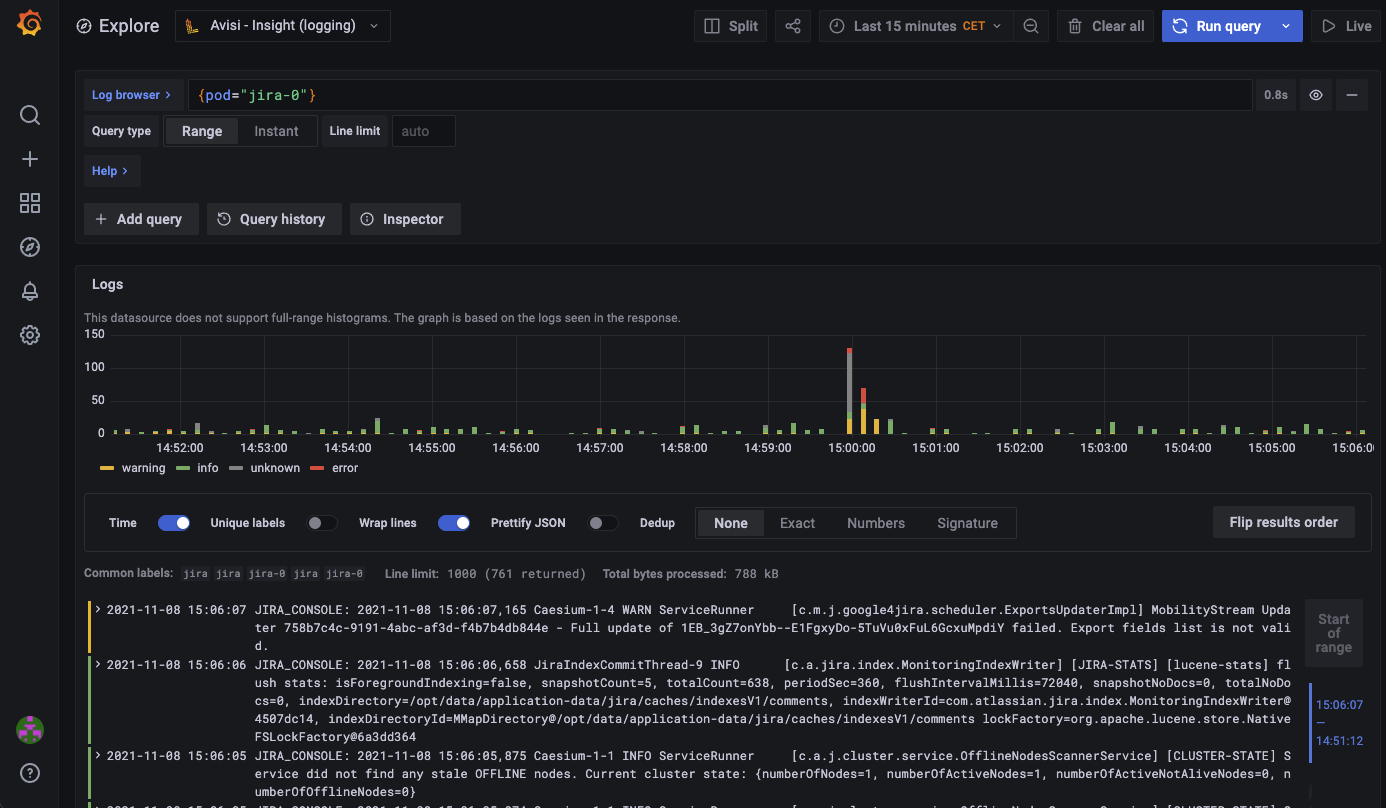Open the Inspector
Viewport: 1386px width, 808px height.
(405, 219)
